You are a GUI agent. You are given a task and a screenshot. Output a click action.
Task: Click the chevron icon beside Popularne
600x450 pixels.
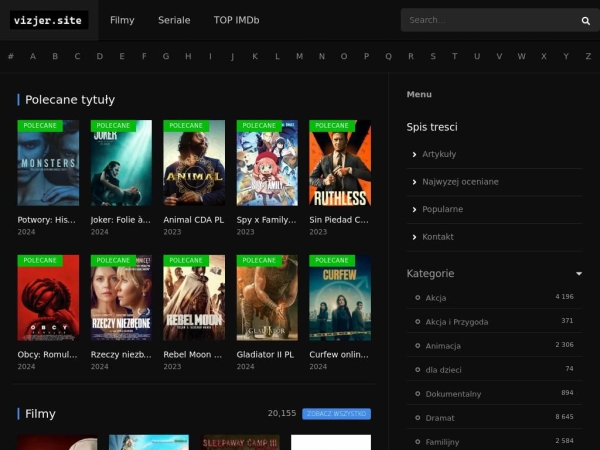(414, 209)
